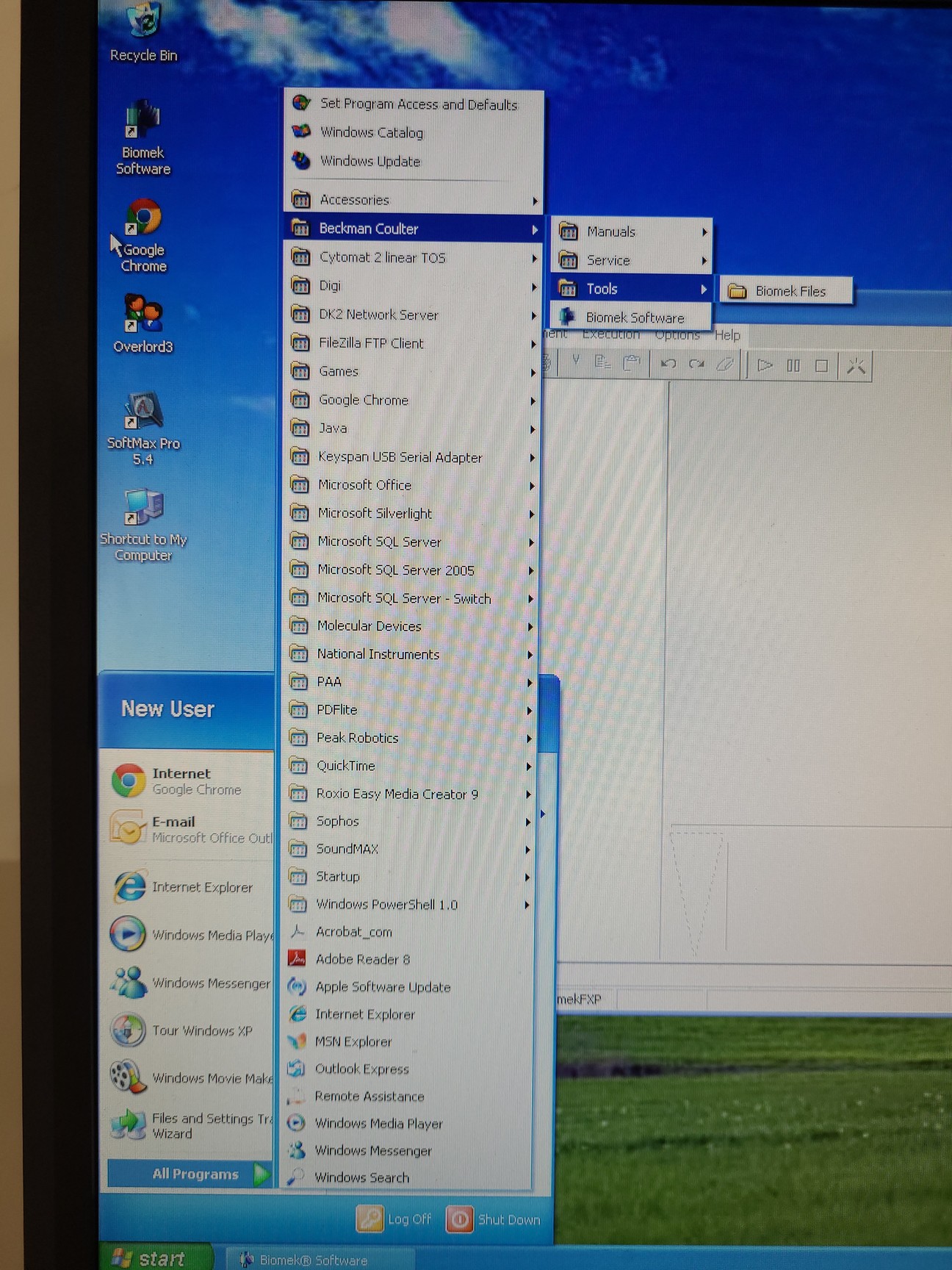Click the Copy toolbar icon in Biomek
Viewport: 952px width, 1270px height.
coord(602,362)
